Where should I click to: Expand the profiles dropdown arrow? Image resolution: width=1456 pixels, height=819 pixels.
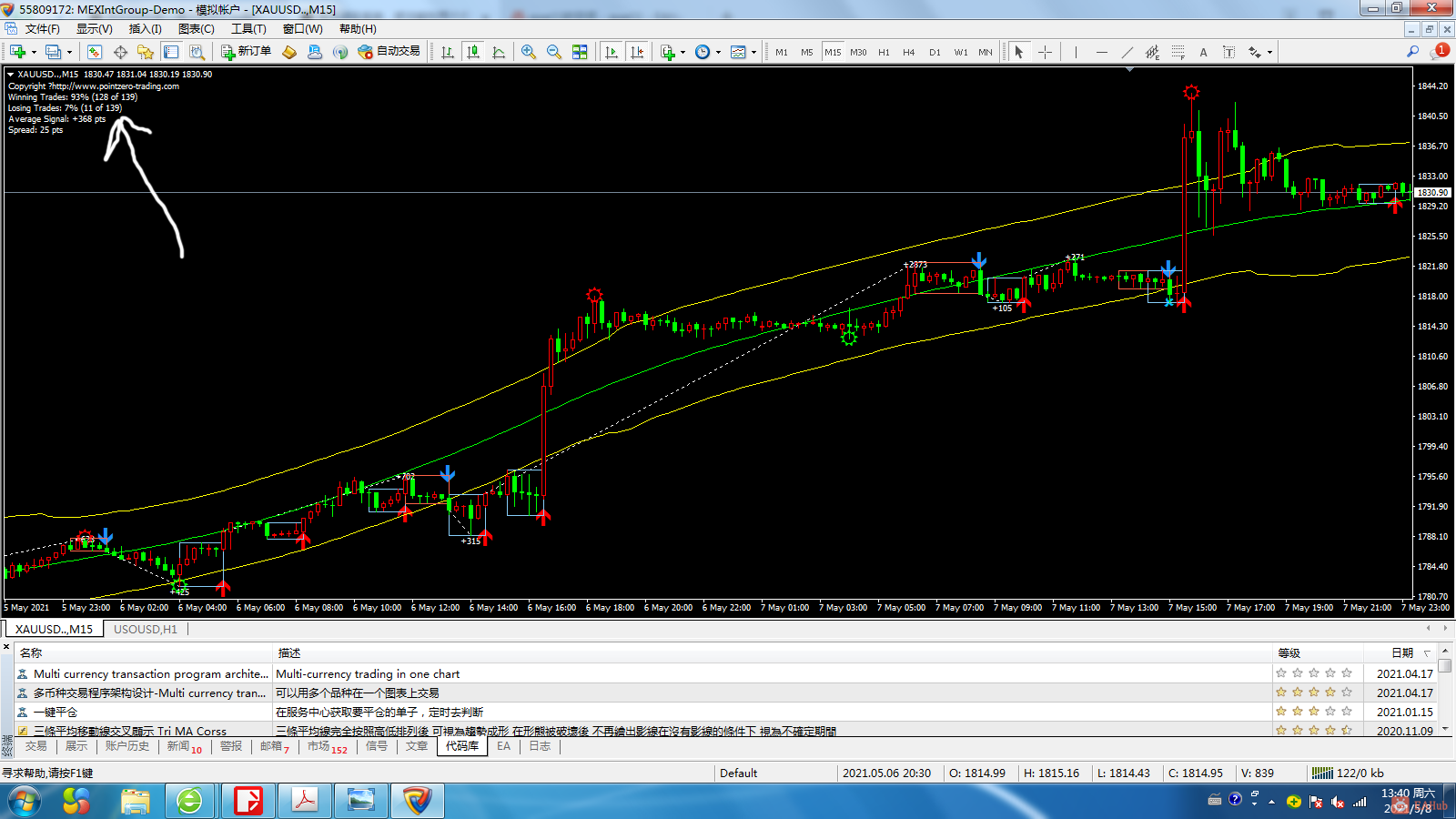(x=69, y=52)
